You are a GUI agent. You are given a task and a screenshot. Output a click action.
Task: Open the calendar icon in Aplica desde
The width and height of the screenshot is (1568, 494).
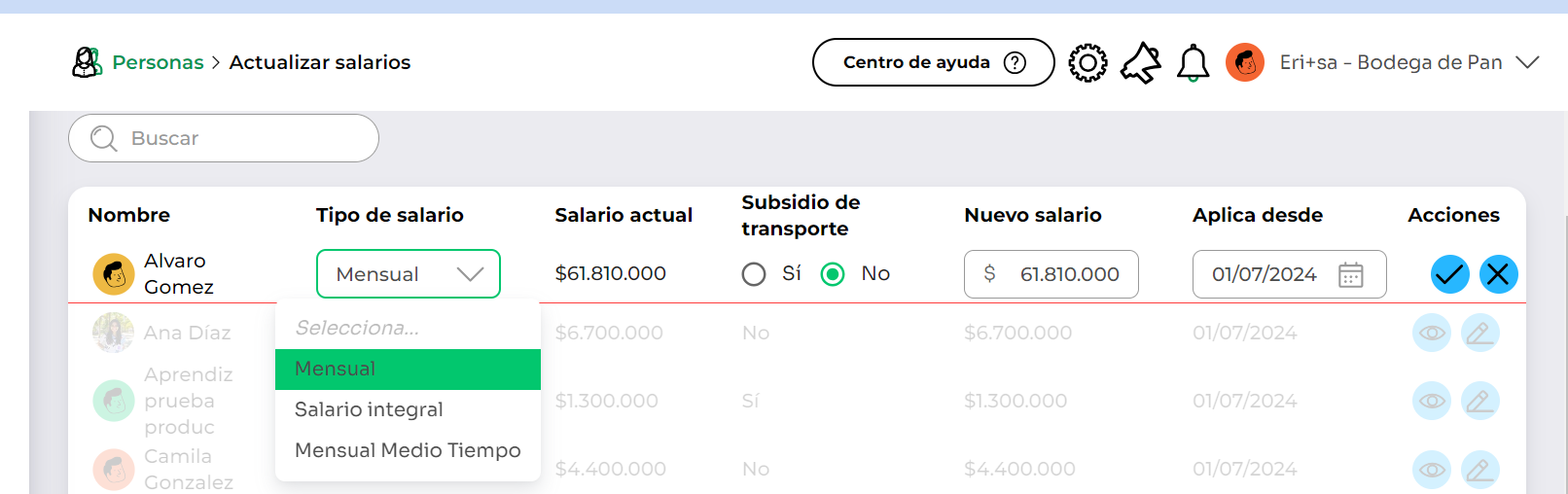click(1350, 275)
